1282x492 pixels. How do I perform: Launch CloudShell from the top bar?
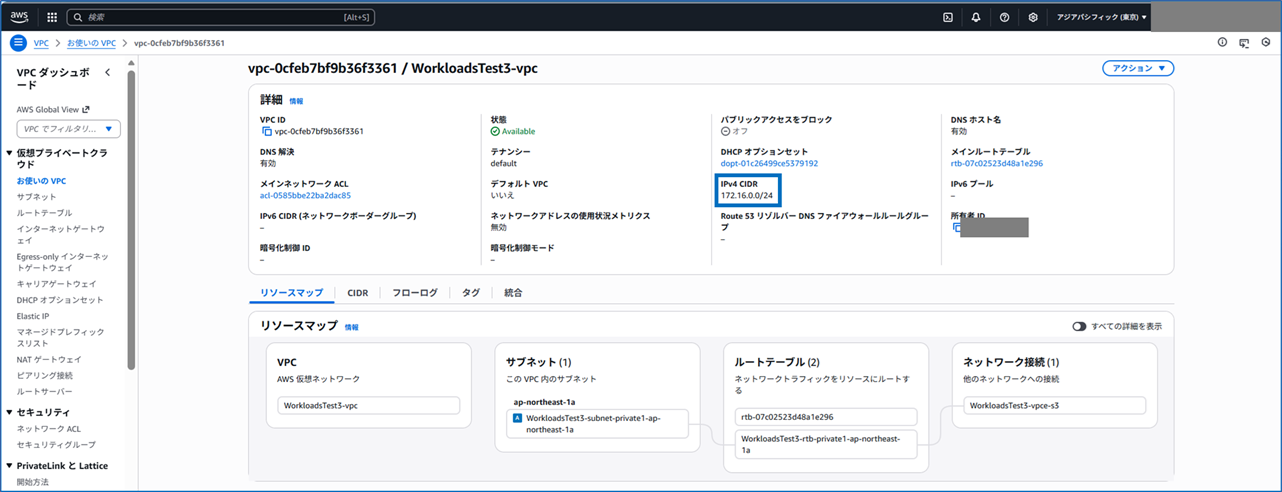(x=948, y=17)
